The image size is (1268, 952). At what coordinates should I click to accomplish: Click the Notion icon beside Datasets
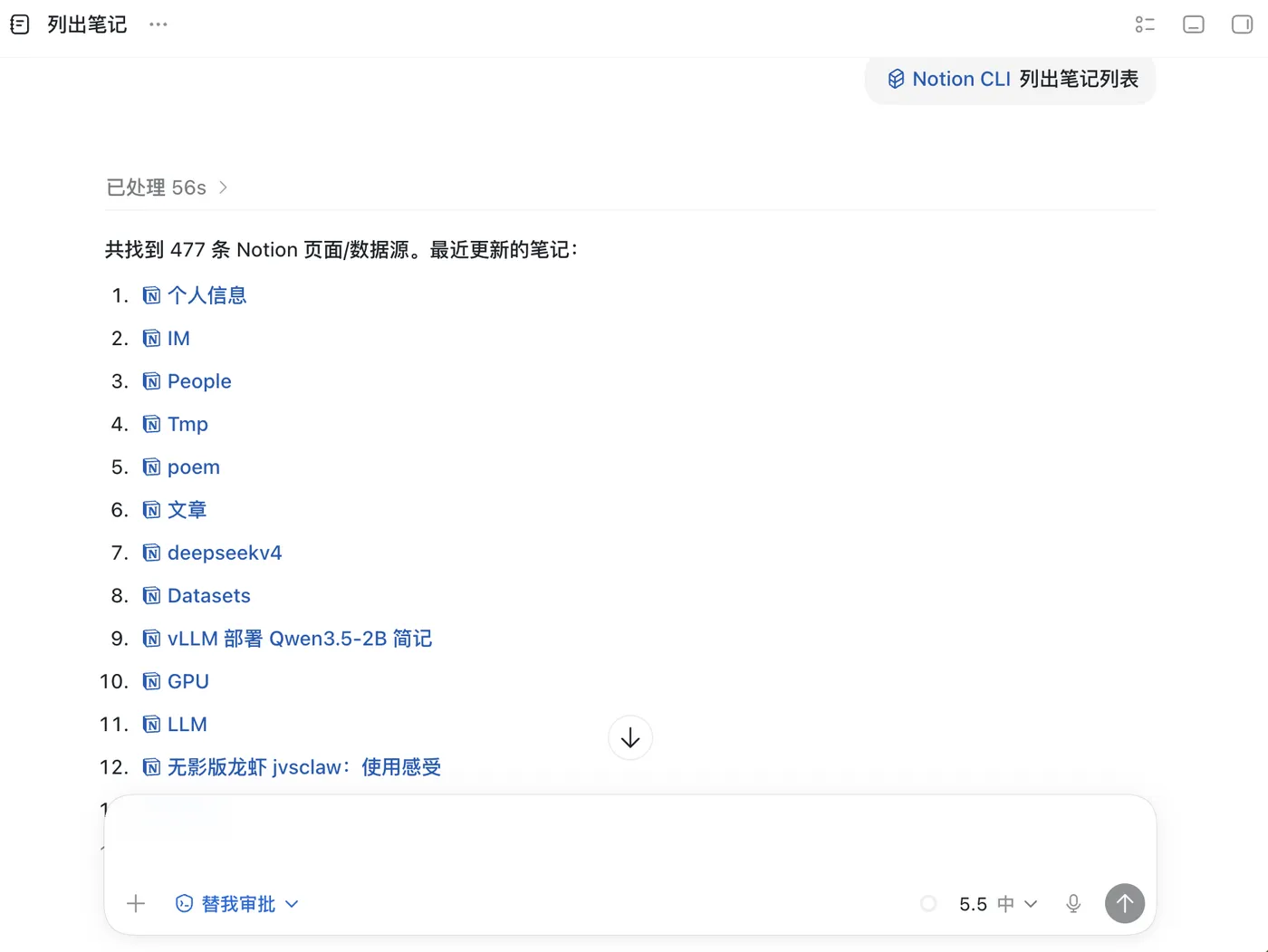click(152, 596)
